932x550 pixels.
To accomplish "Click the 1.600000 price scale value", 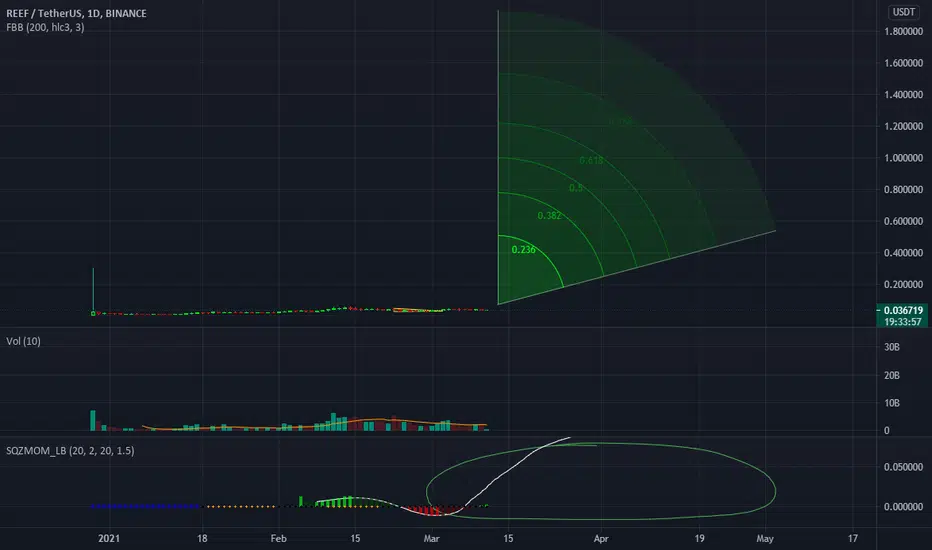I will [903, 63].
